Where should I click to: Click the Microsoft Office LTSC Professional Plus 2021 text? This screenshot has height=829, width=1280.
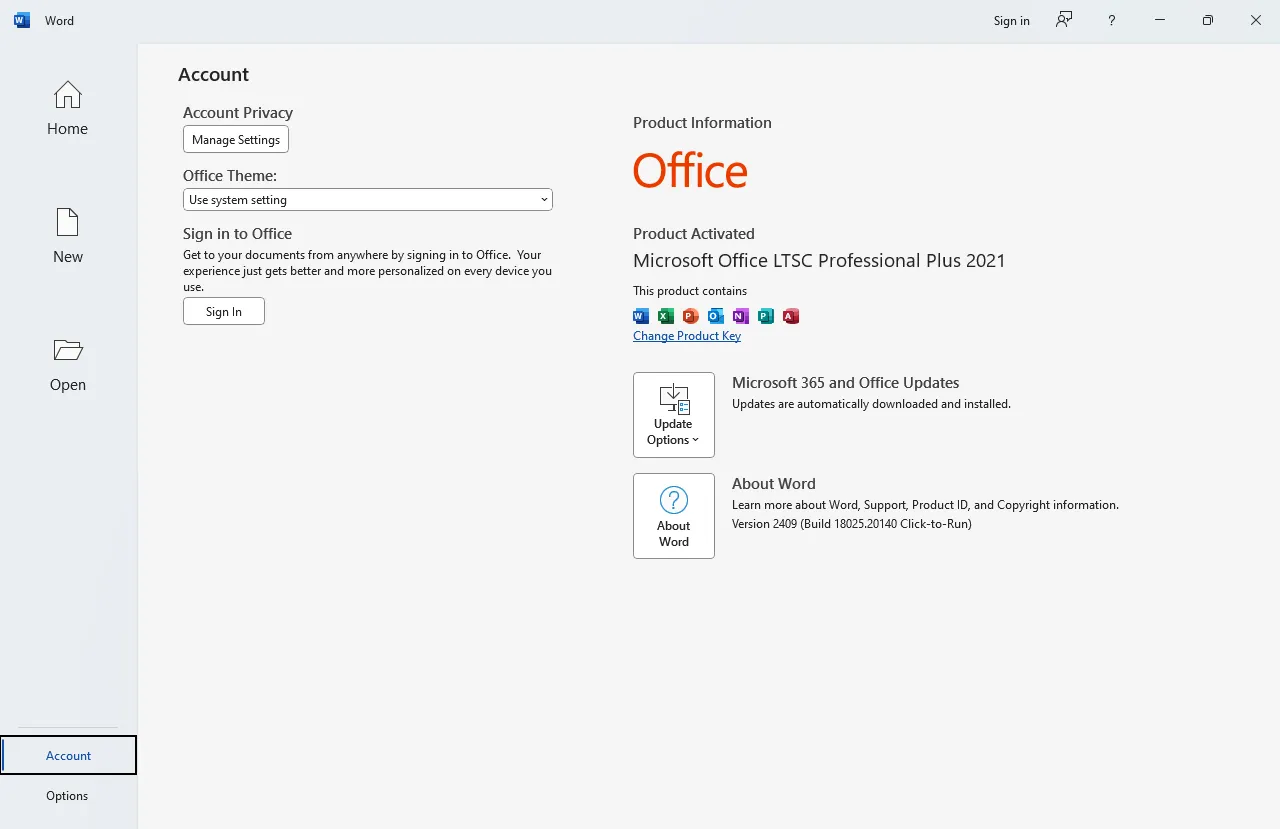819,261
